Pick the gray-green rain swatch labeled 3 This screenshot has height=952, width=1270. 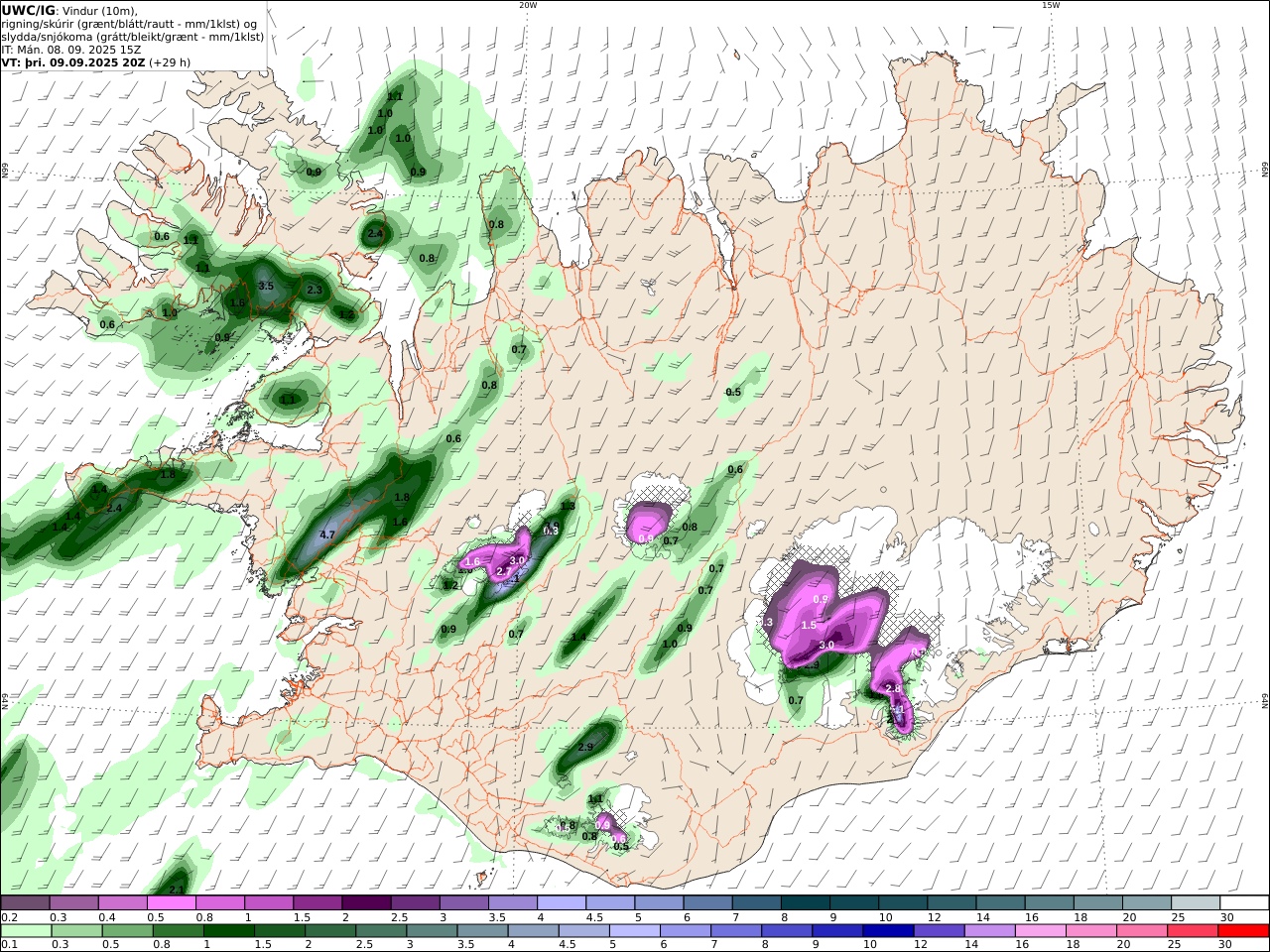click(433, 930)
